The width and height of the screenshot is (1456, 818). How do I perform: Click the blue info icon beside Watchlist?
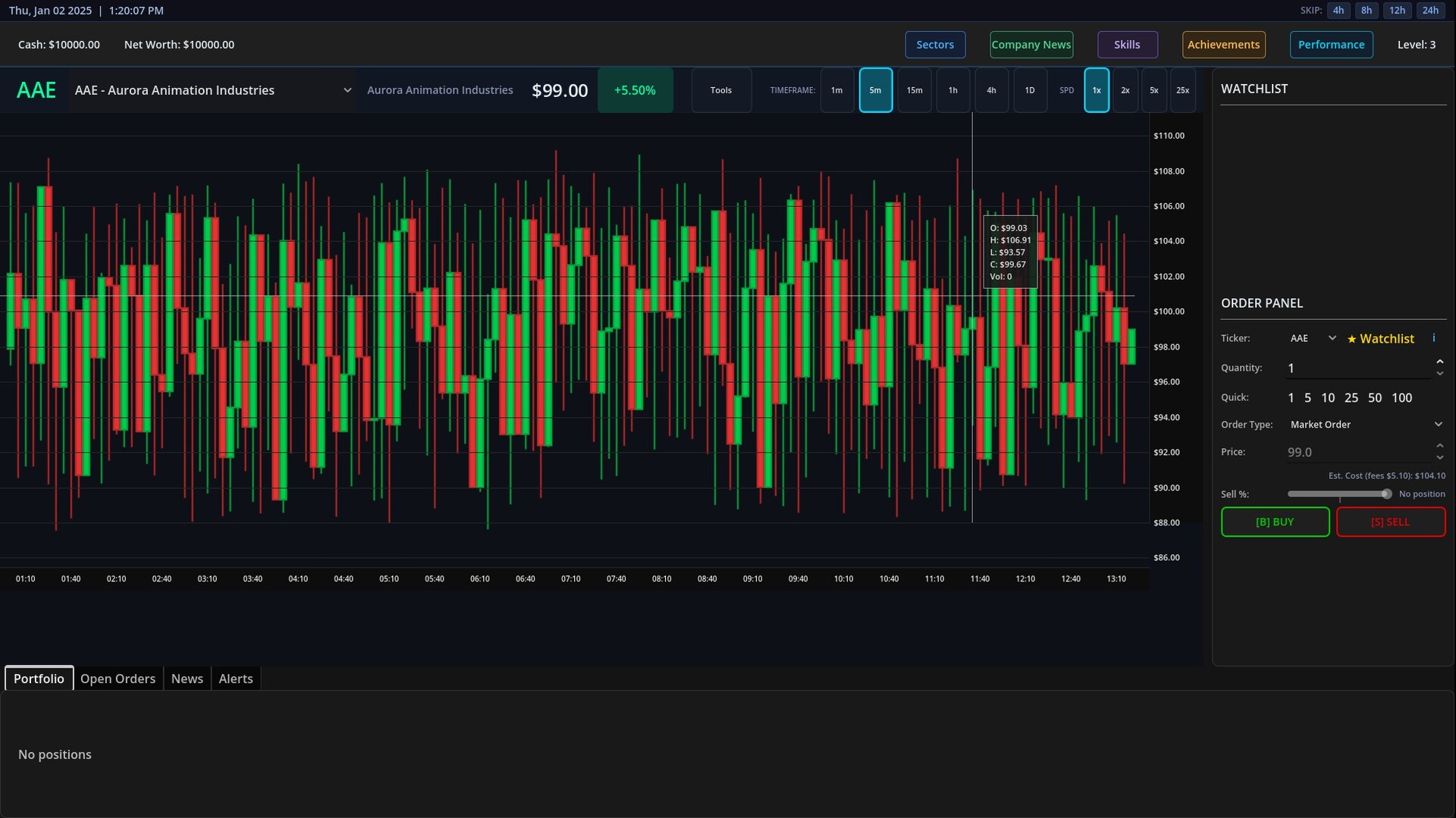pos(1433,338)
